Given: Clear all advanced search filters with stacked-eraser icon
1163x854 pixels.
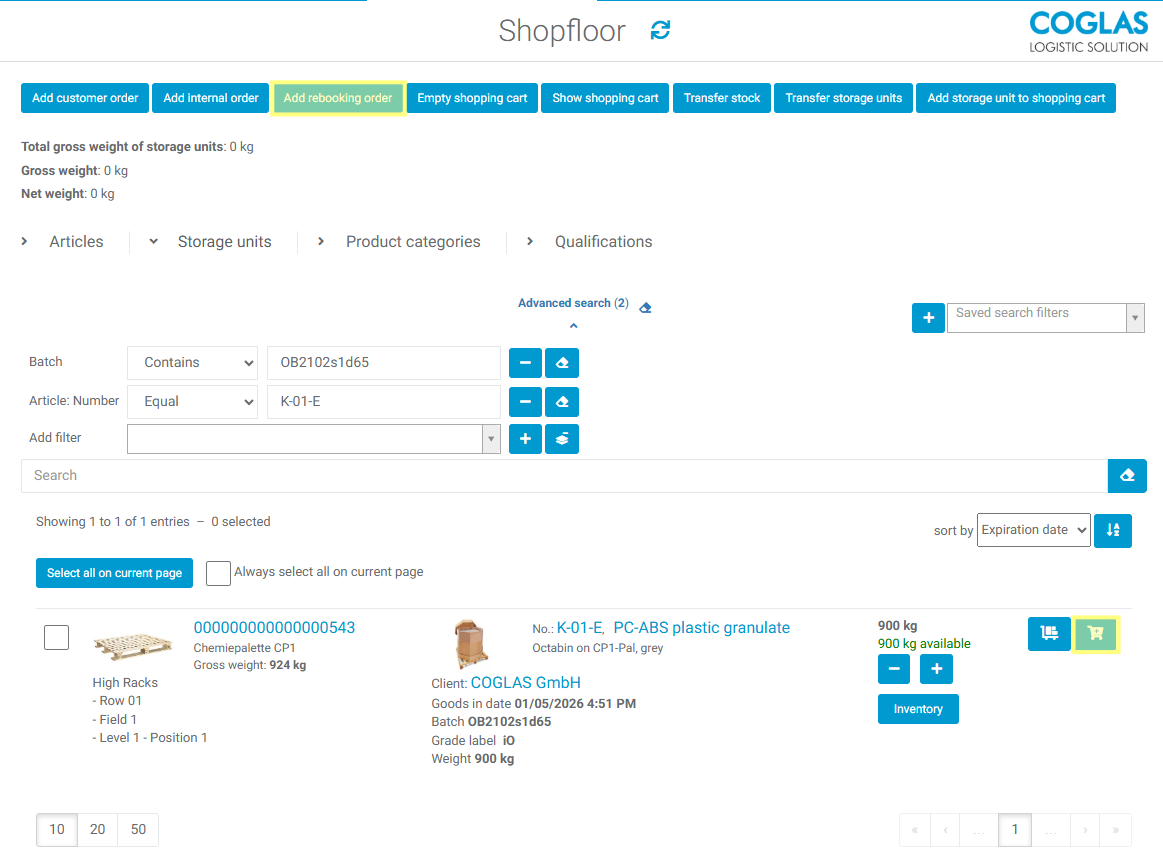Looking at the screenshot, I should pyautogui.click(x=562, y=438).
